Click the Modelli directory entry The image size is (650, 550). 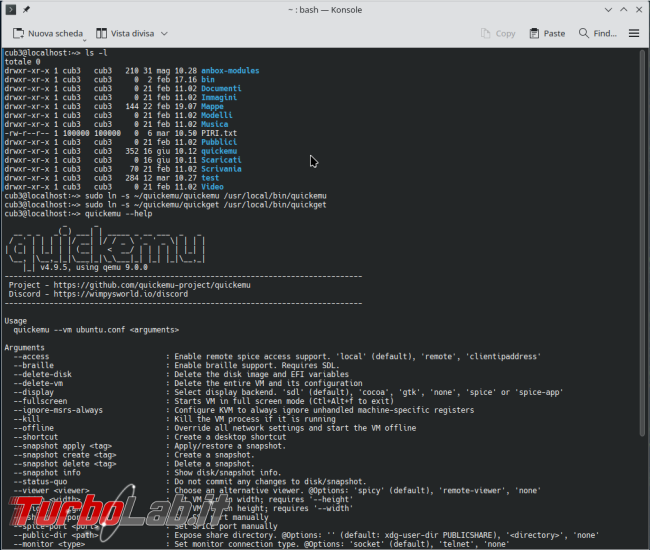tap(217, 115)
